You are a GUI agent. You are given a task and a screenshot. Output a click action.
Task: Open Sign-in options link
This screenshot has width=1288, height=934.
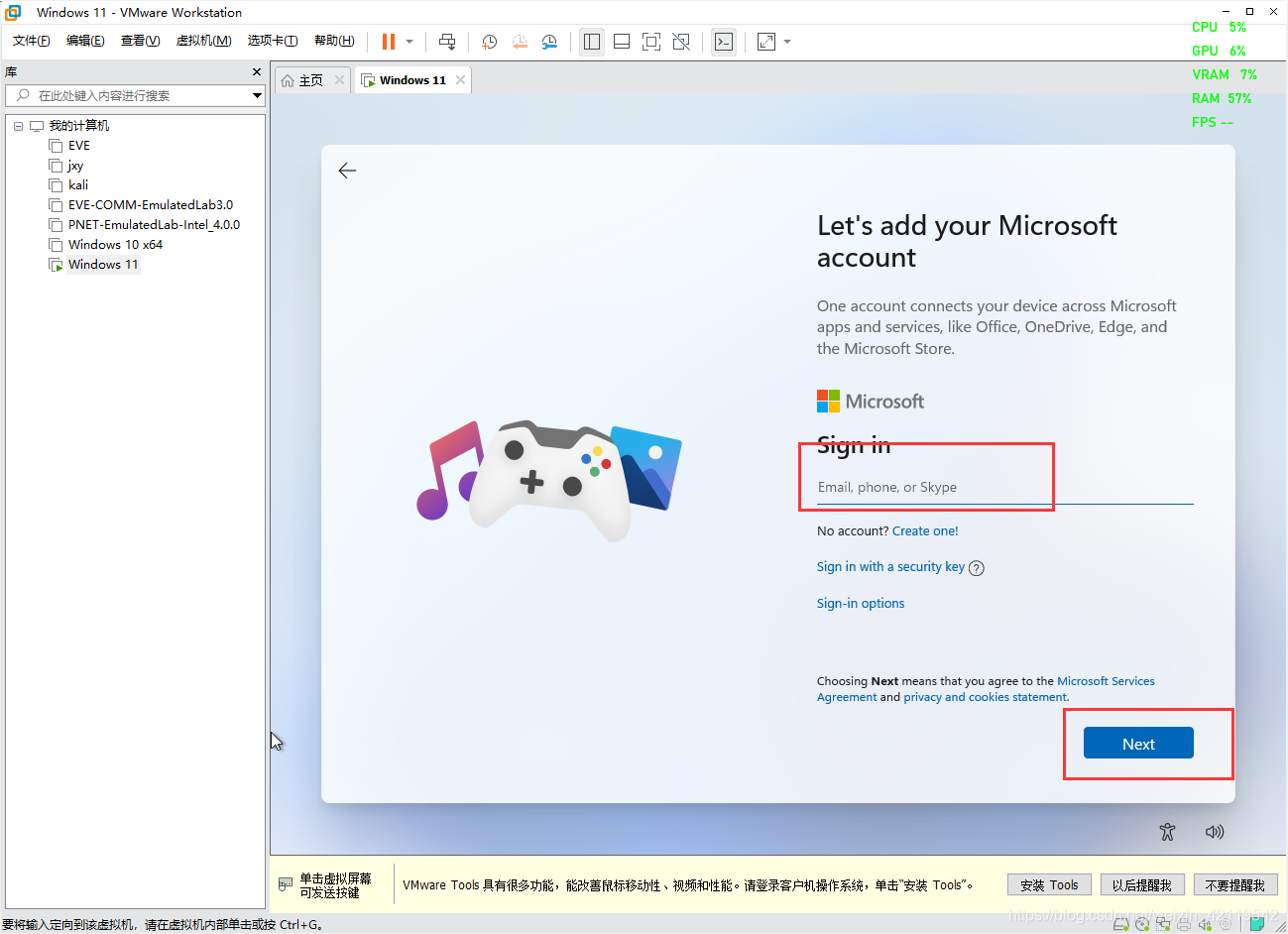[861, 604]
